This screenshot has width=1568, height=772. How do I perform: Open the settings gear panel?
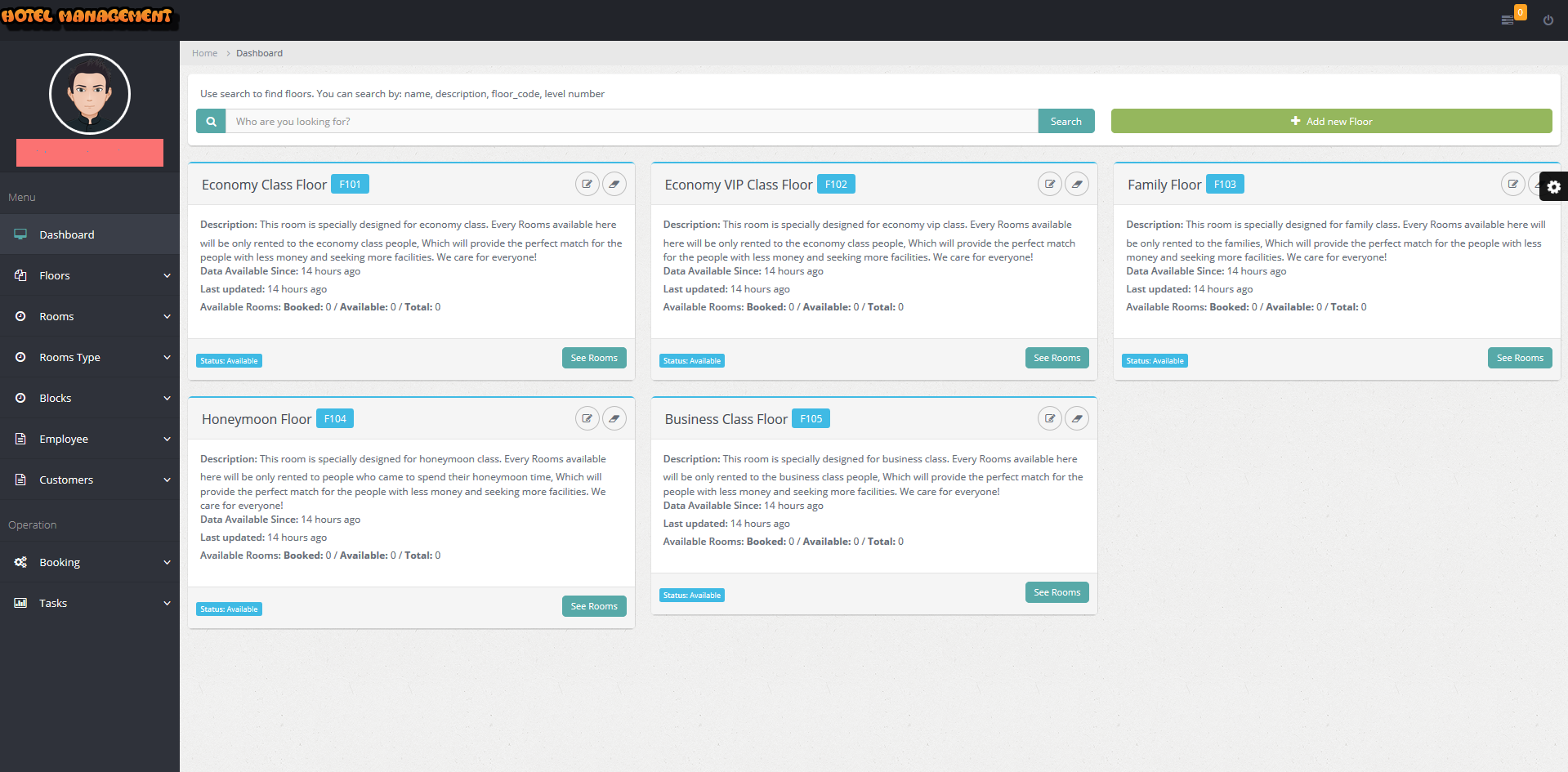tap(1553, 187)
